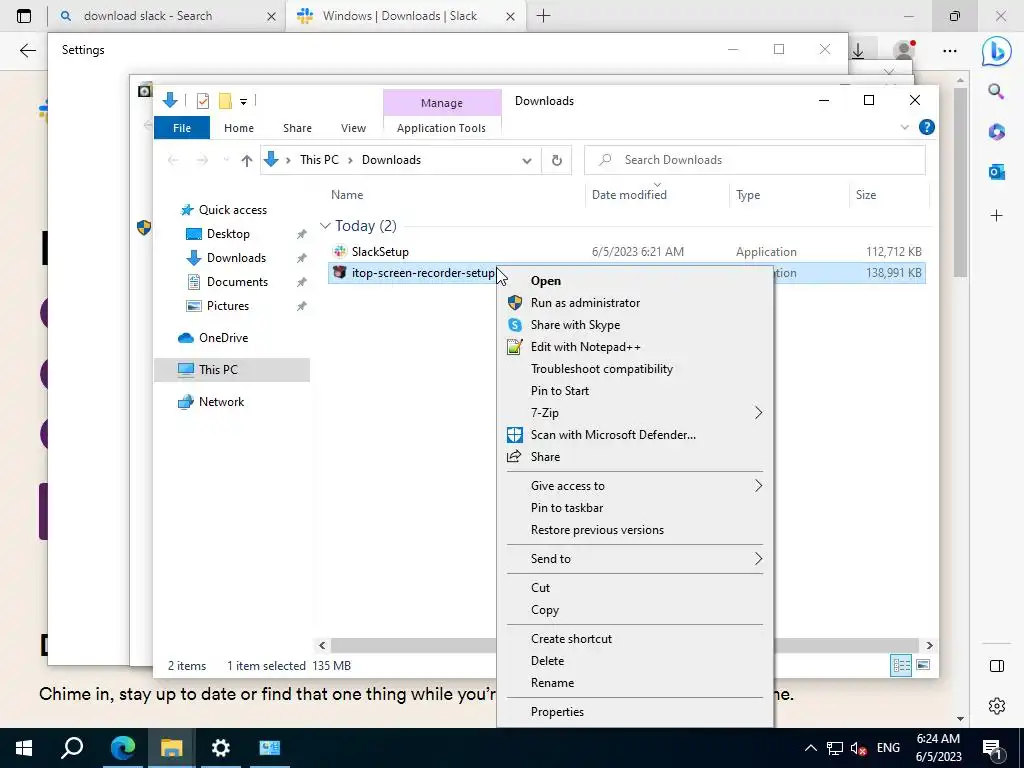Select Network in the navigation pane
Viewport: 1024px width, 768px height.
tap(221, 402)
